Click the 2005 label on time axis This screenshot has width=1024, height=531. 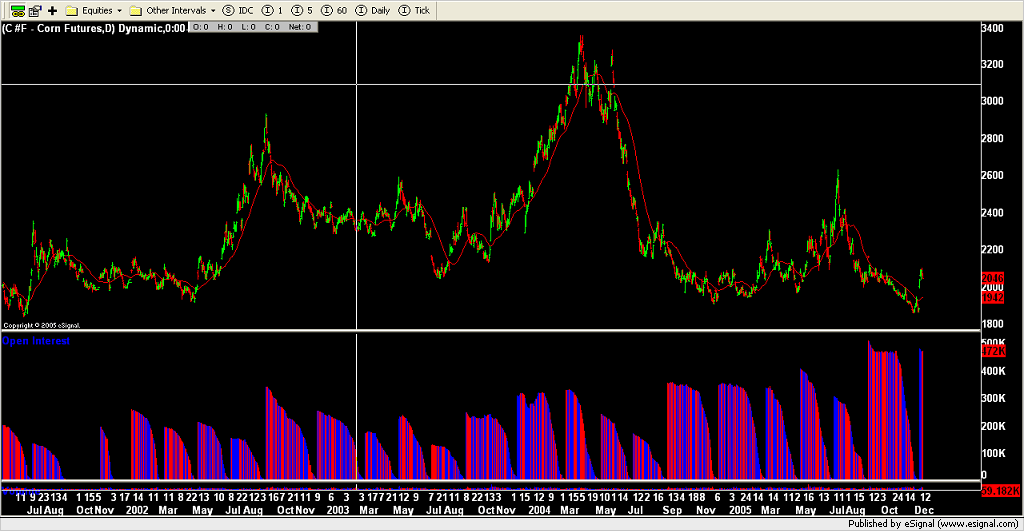(x=740, y=510)
